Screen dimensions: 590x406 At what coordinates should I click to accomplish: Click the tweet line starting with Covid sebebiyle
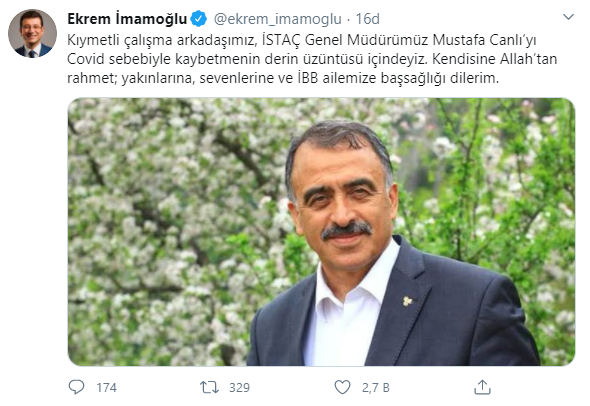312,59
